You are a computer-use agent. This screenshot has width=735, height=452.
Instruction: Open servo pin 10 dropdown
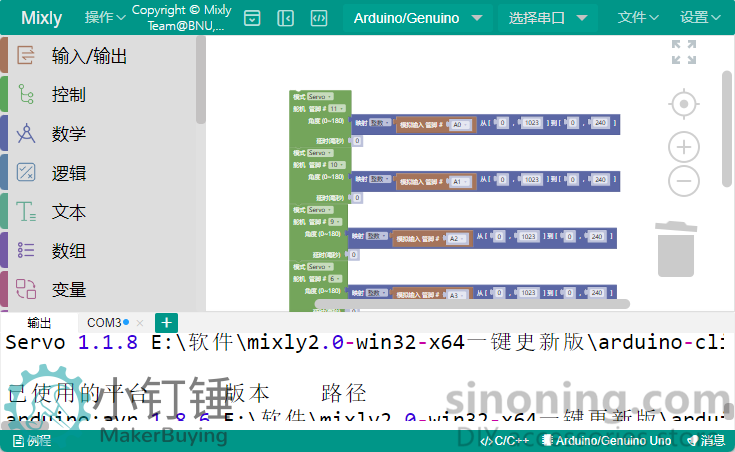pyautogui.click(x=337, y=165)
